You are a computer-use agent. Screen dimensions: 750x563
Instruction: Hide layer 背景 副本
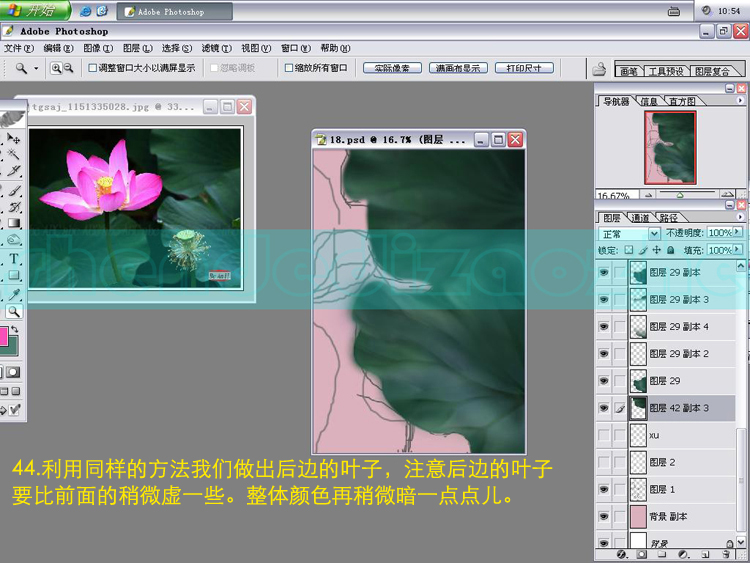604,517
